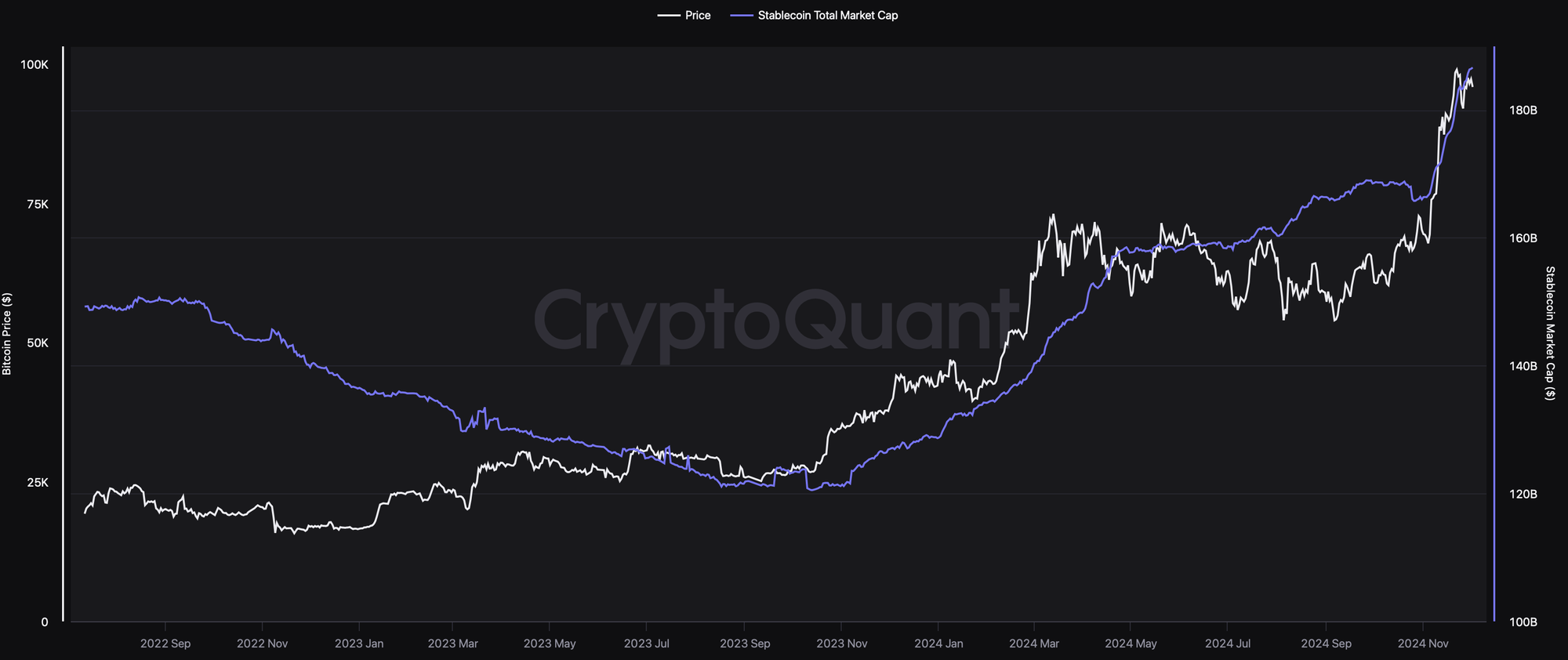Image resolution: width=1568 pixels, height=660 pixels.
Task: Select the 2022 Sep x-axis label
Action: coord(165,644)
